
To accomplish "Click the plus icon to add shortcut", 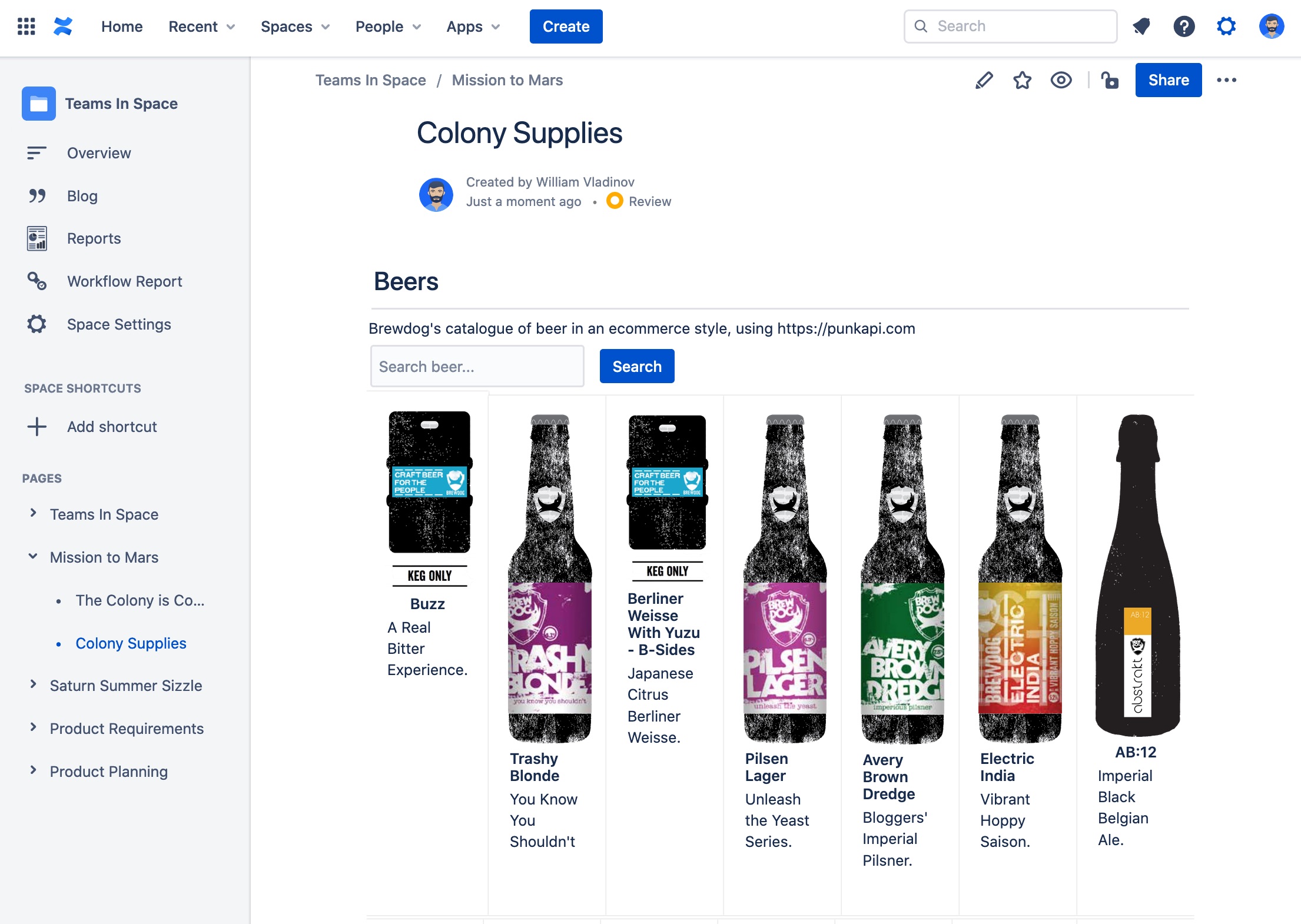I will (37, 427).
